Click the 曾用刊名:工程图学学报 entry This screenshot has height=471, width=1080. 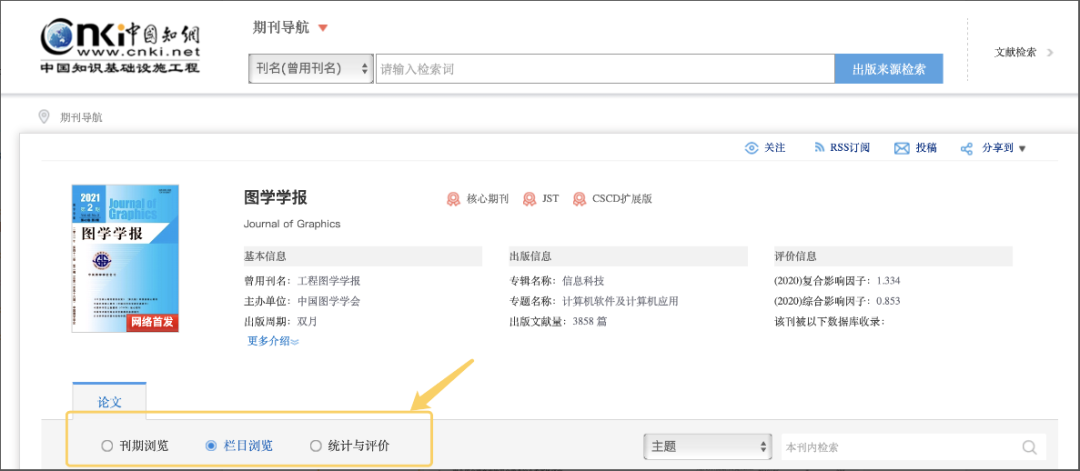pyautogui.click(x=302, y=281)
